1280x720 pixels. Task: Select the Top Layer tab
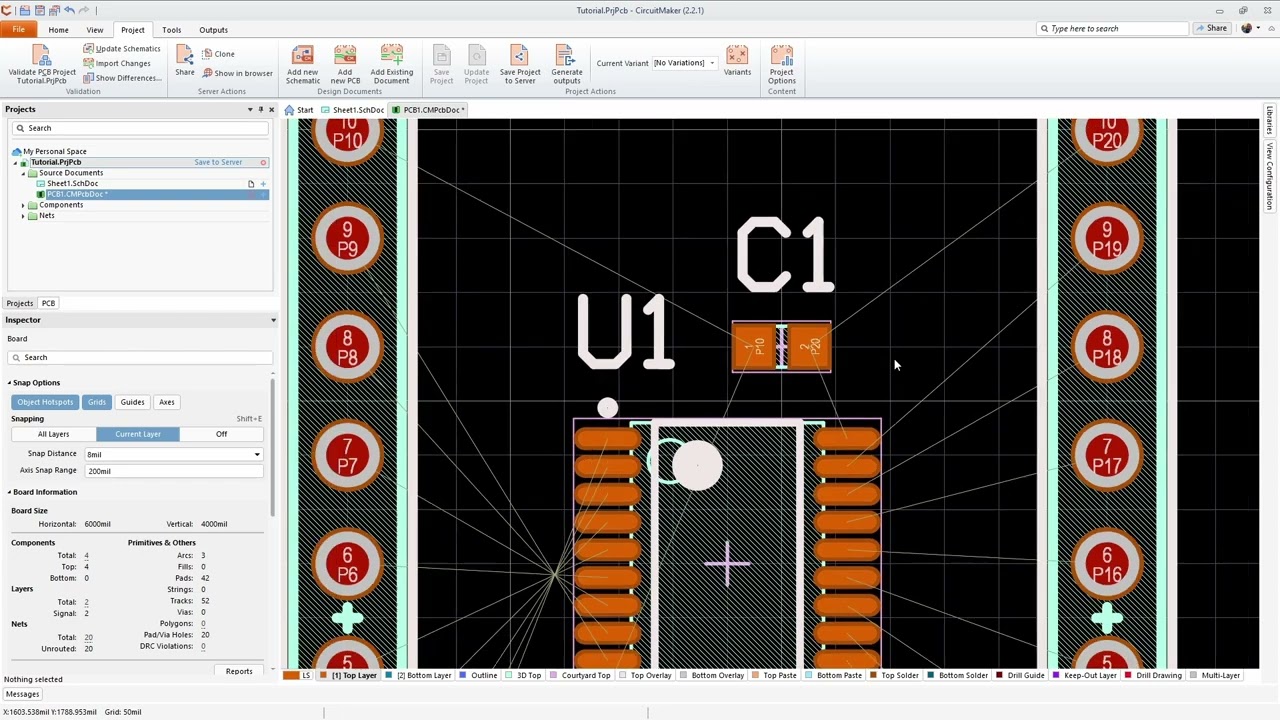pyautogui.click(x=349, y=676)
